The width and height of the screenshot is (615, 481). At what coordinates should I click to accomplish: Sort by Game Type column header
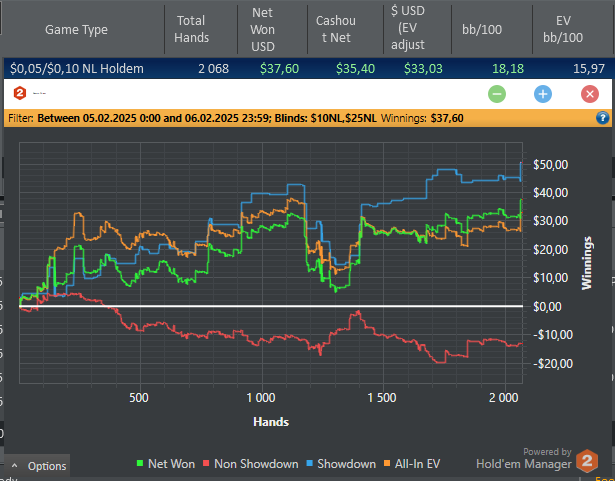click(x=76, y=29)
